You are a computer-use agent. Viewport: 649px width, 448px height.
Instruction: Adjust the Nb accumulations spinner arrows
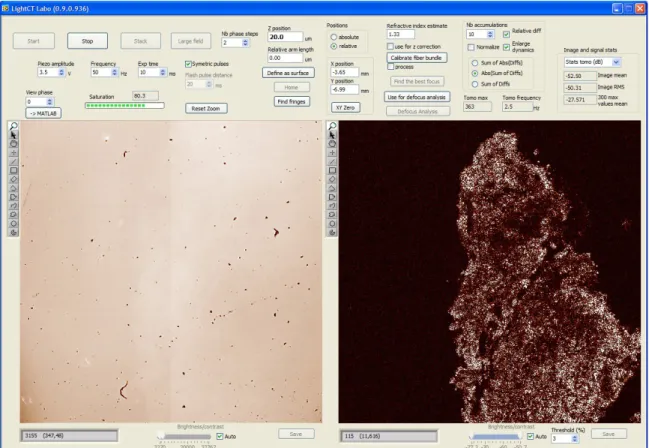tap(490, 34)
